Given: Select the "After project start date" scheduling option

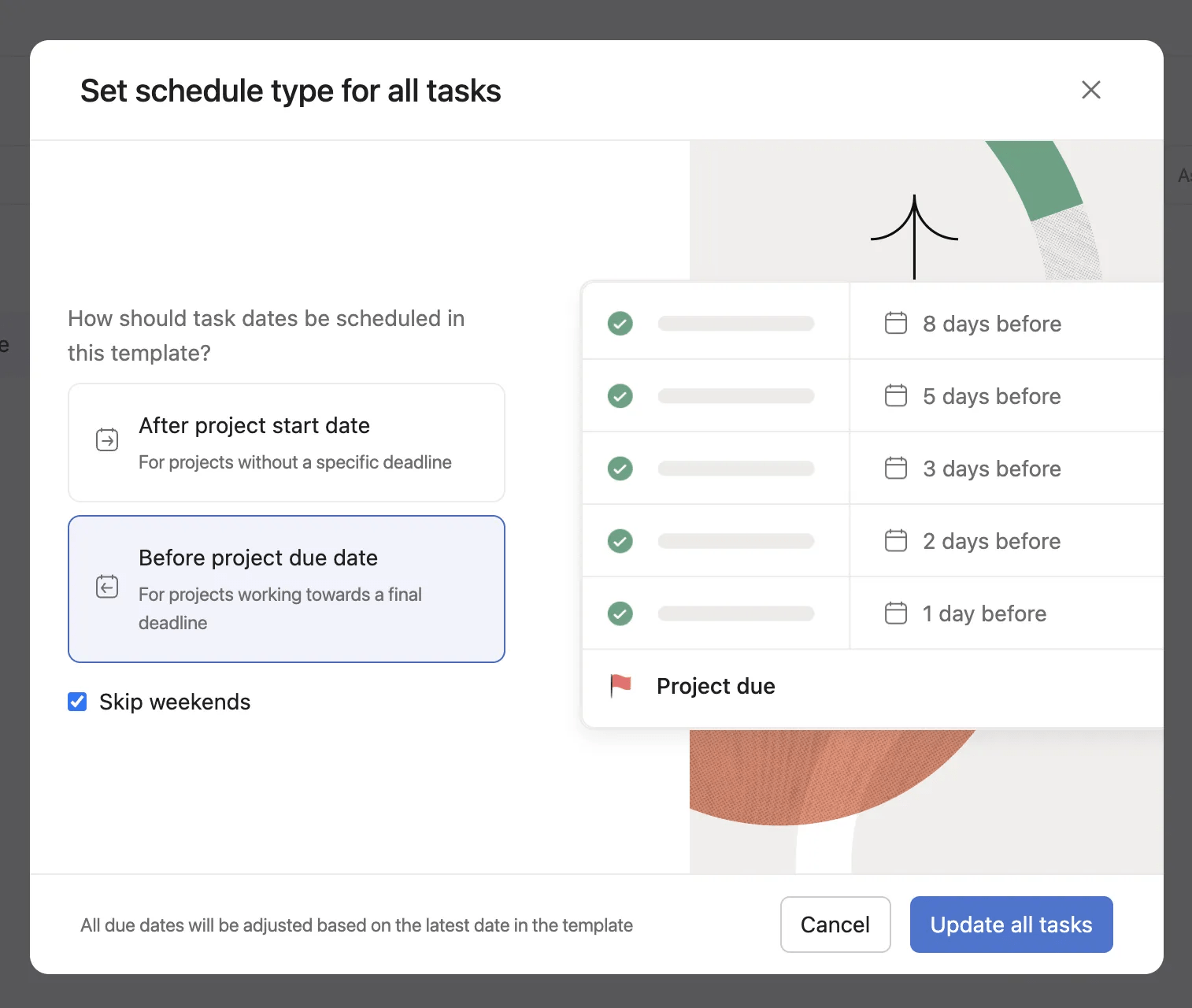Looking at the screenshot, I should point(286,443).
